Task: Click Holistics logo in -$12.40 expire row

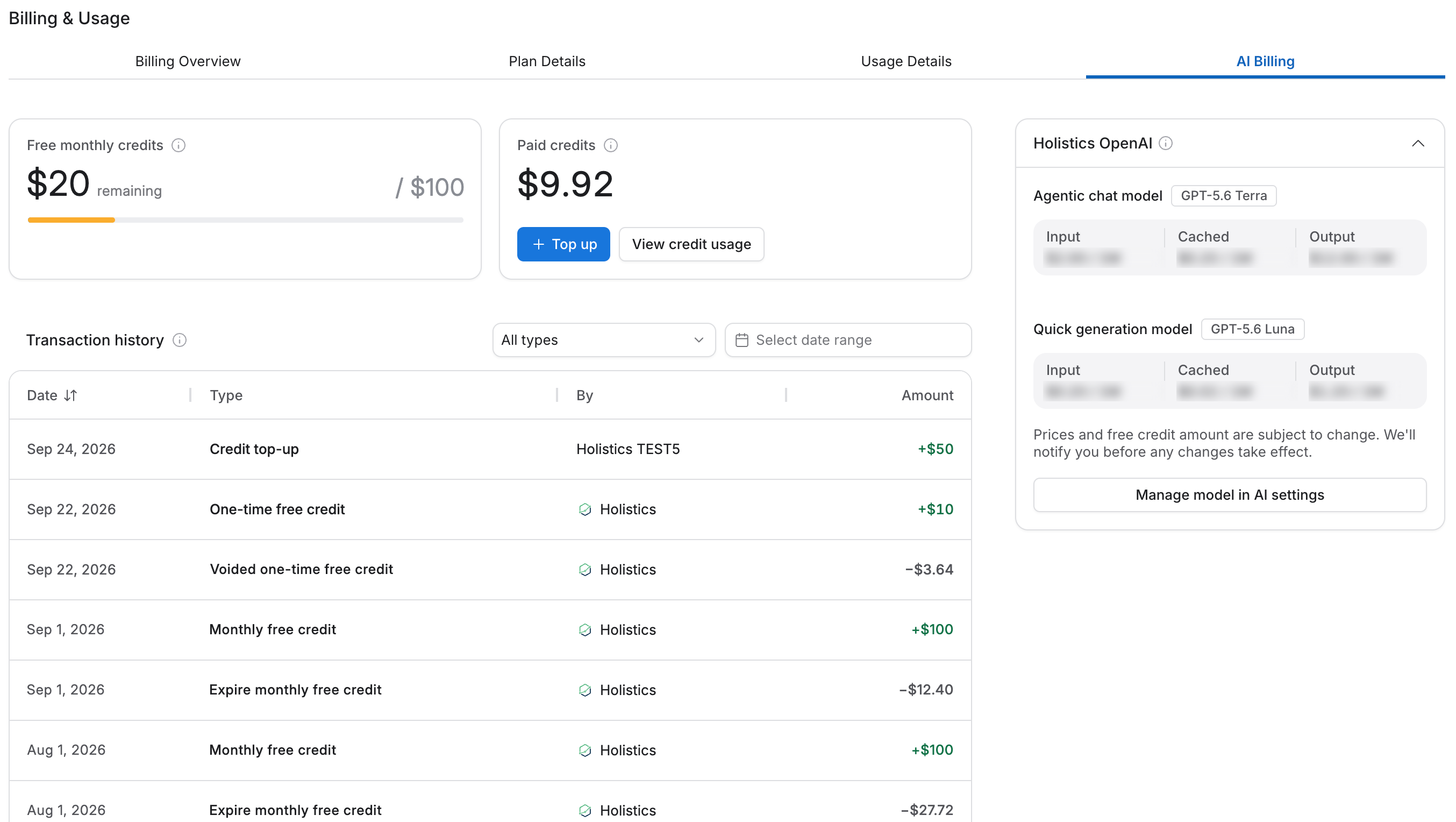Action: pyautogui.click(x=585, y=690)
